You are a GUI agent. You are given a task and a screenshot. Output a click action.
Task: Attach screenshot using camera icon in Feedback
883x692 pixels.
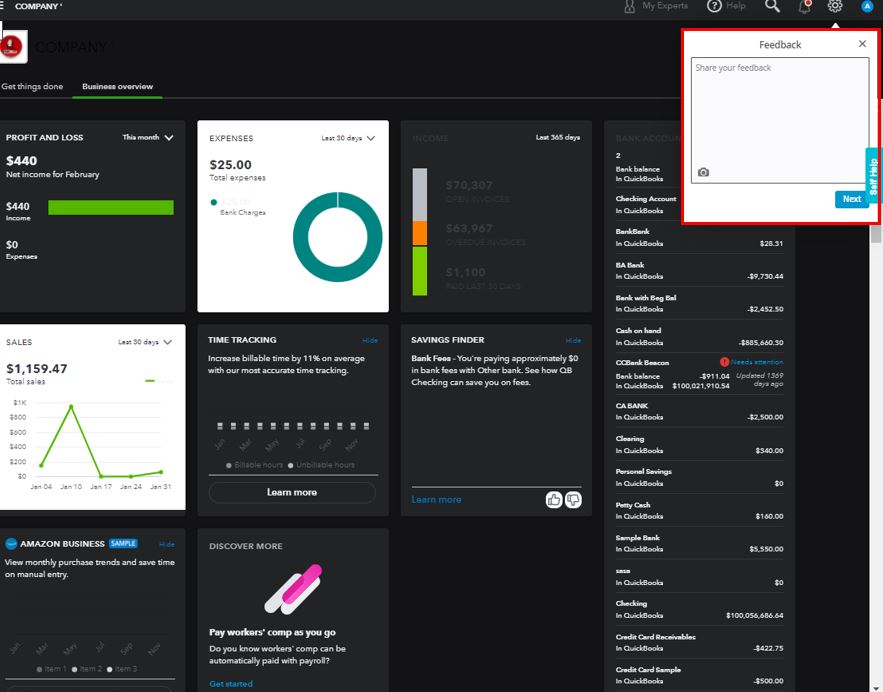tap(703, 173)
